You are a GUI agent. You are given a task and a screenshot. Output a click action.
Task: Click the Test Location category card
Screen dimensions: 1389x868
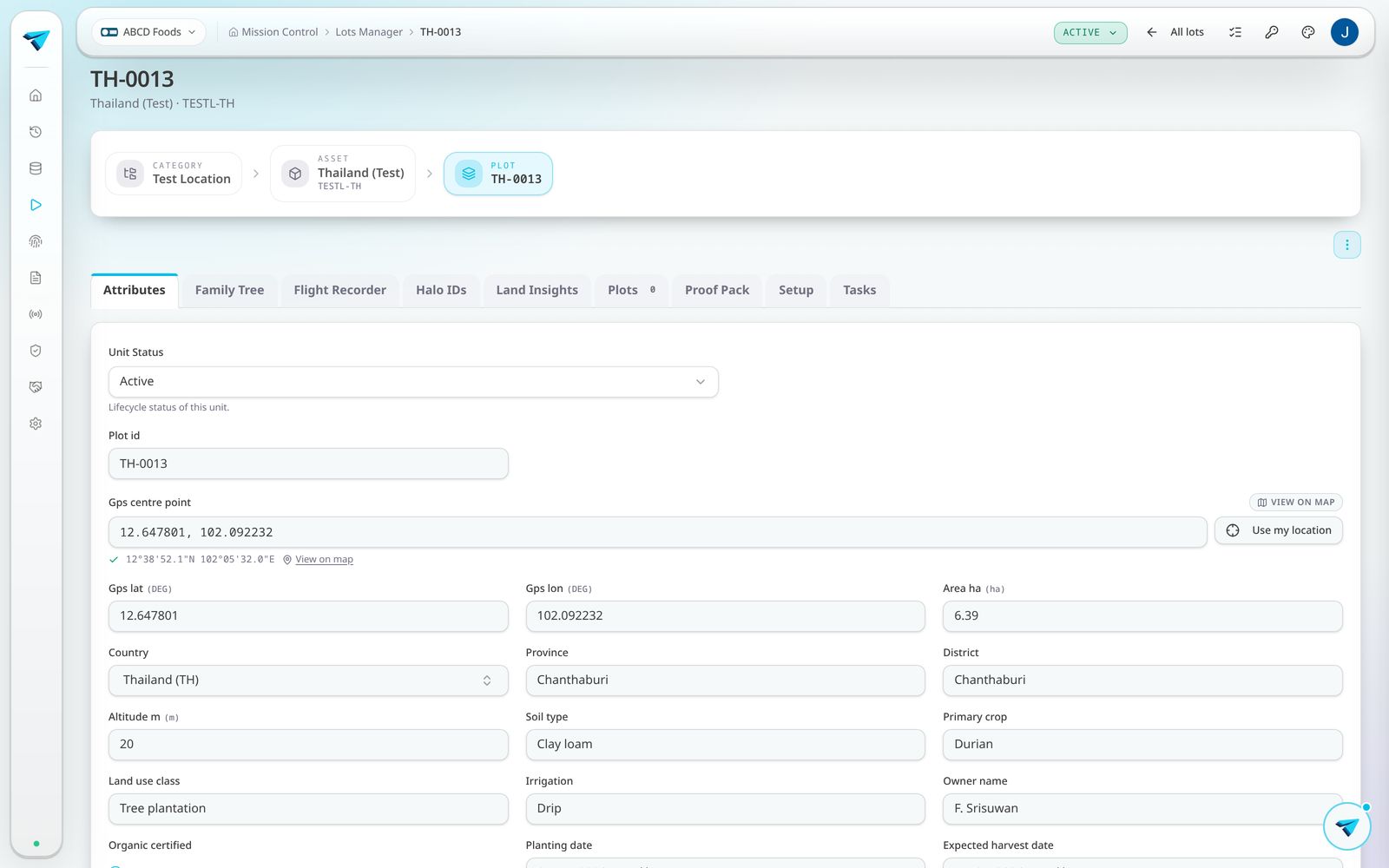click(174, 174)
